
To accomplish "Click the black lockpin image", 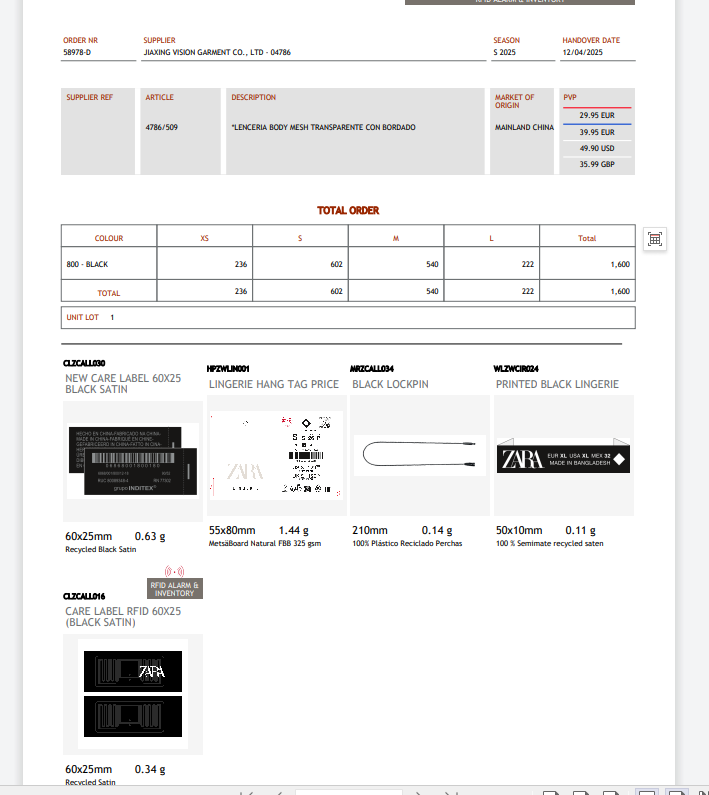I will [419, 456].
